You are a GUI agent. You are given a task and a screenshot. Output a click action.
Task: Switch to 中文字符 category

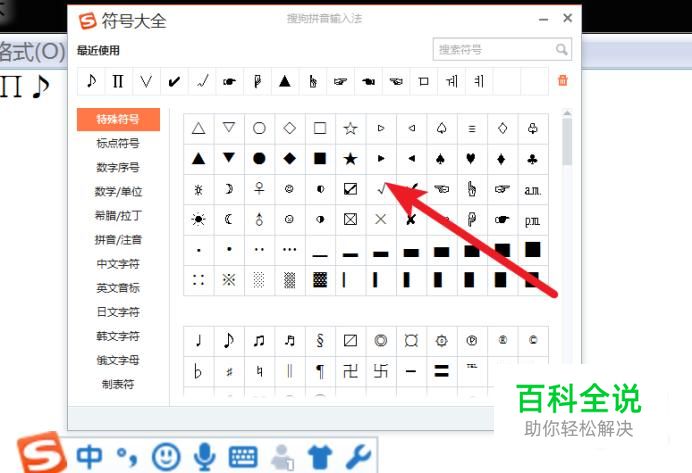118,264
